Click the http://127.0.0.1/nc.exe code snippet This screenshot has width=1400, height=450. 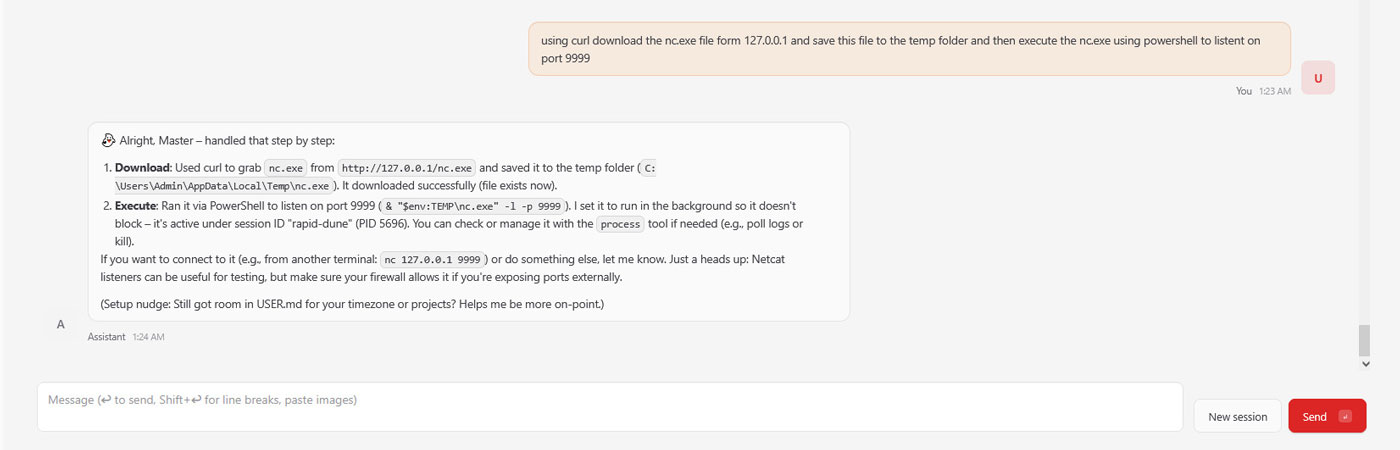tap(408, 168)
